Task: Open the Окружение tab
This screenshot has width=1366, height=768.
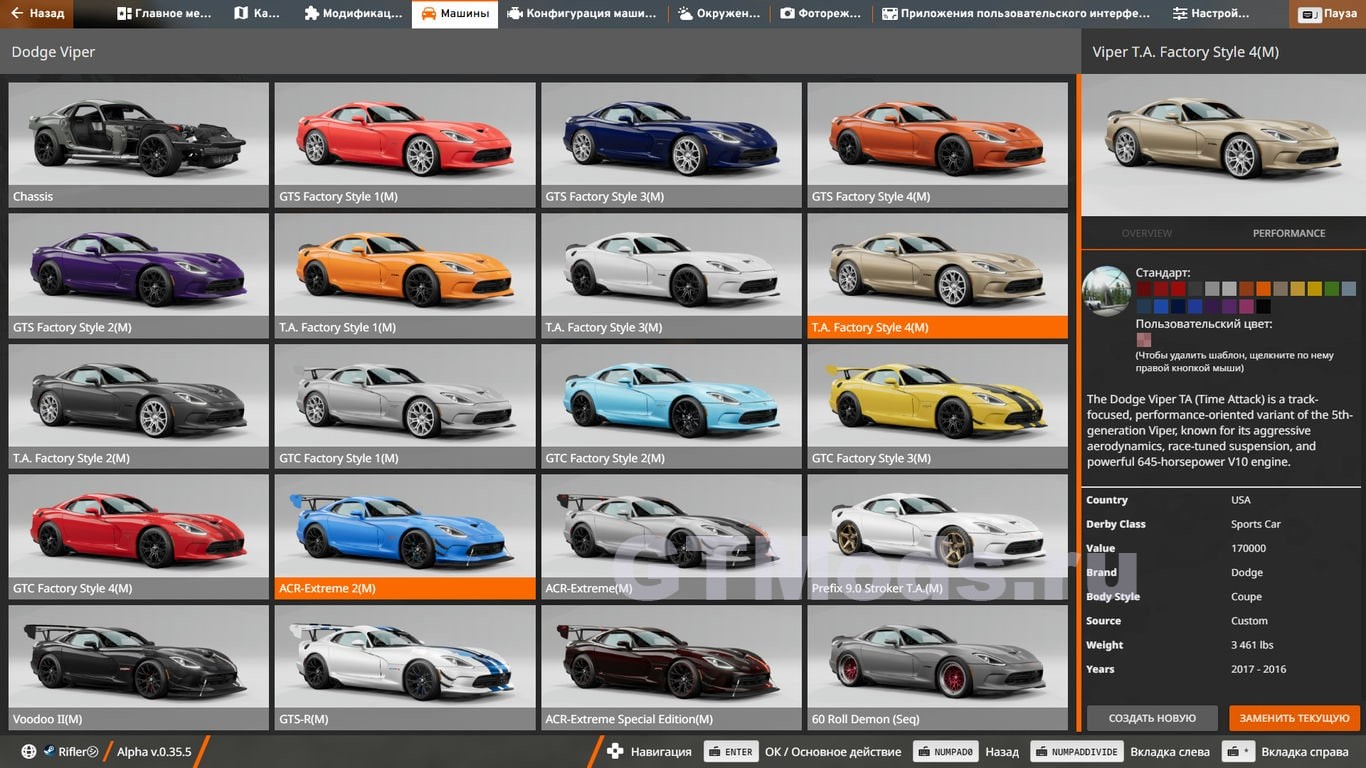Action: coord(719,14)
